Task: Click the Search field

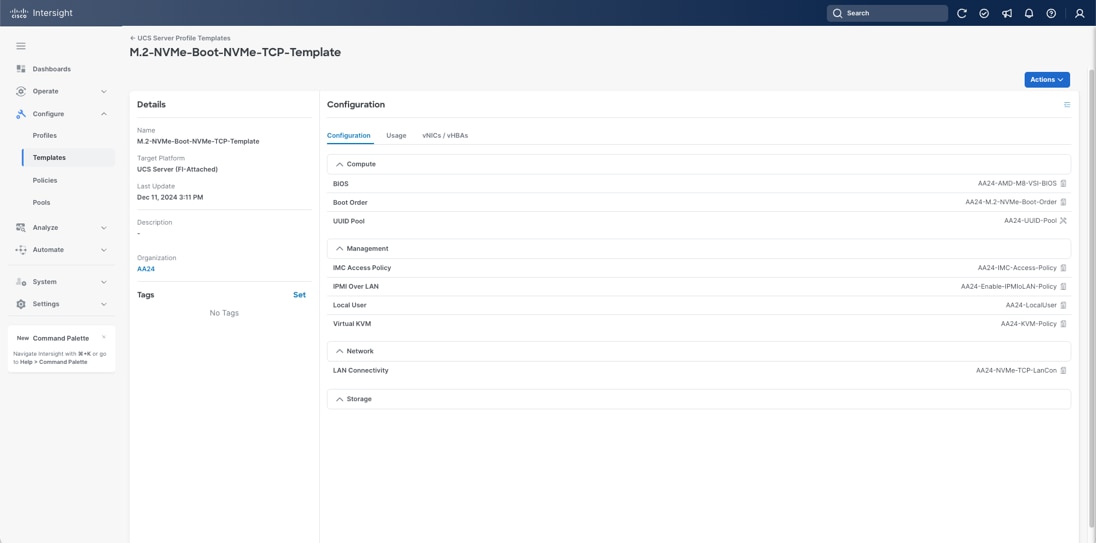Action: pyautogui.click(x=887, y=13)
